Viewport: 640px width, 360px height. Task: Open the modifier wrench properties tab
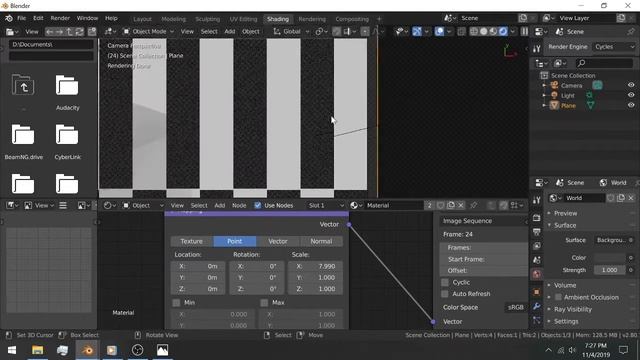537,307
